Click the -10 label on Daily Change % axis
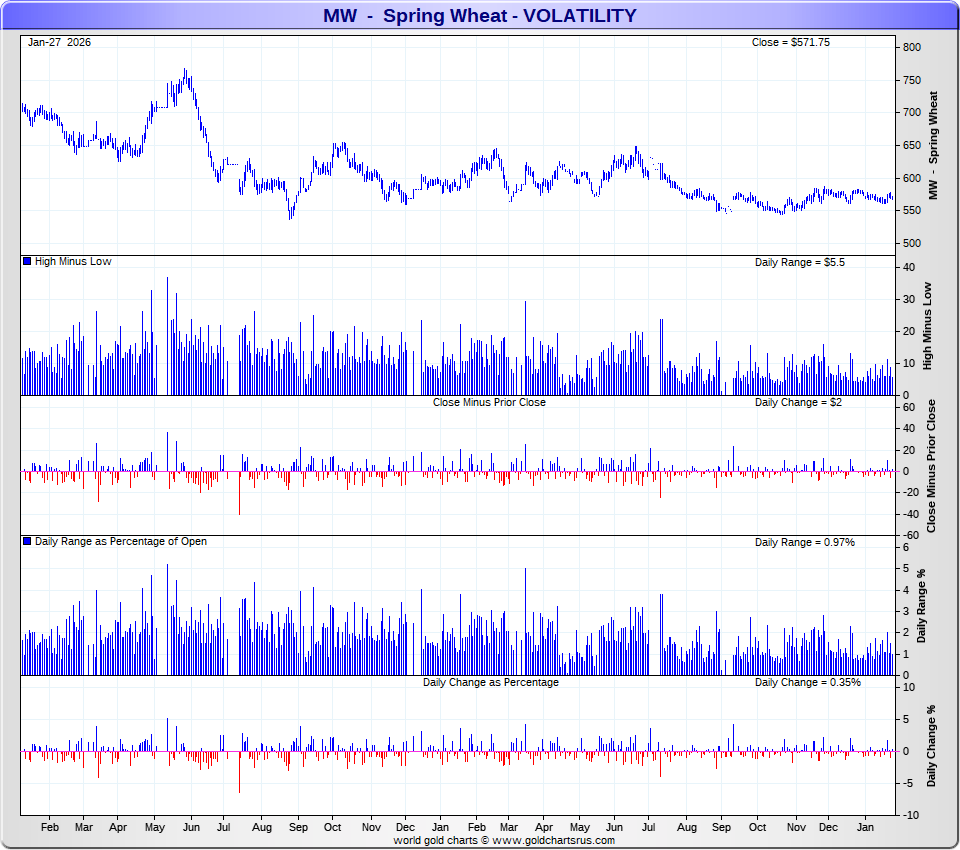 tap(910, 814)
